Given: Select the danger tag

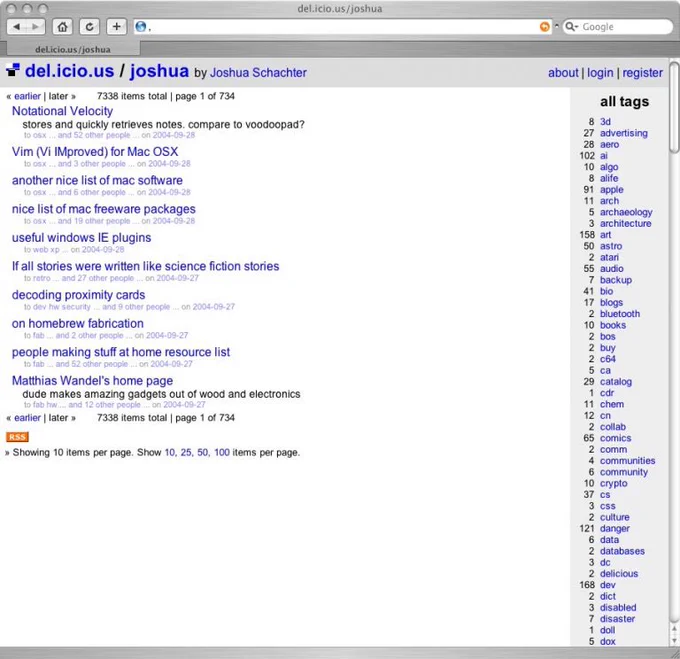Looking at the screenshot, I should (615, 529).
